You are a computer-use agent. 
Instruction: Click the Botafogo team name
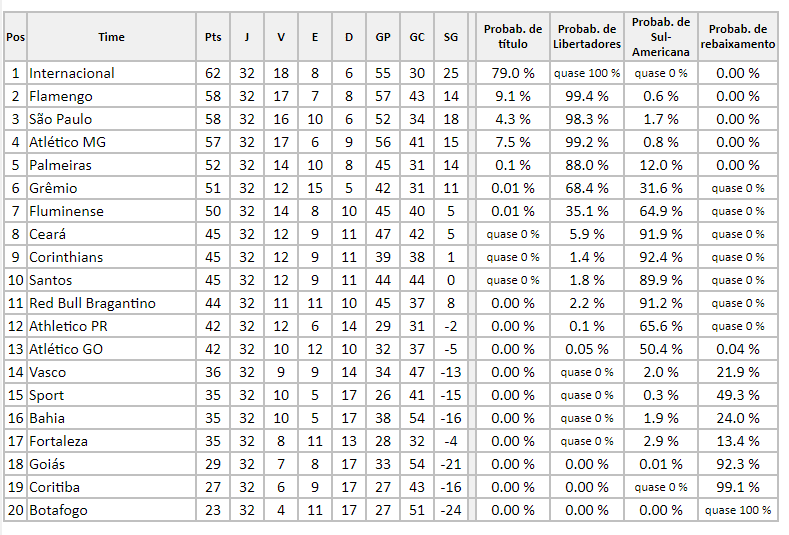coord(58,510)
